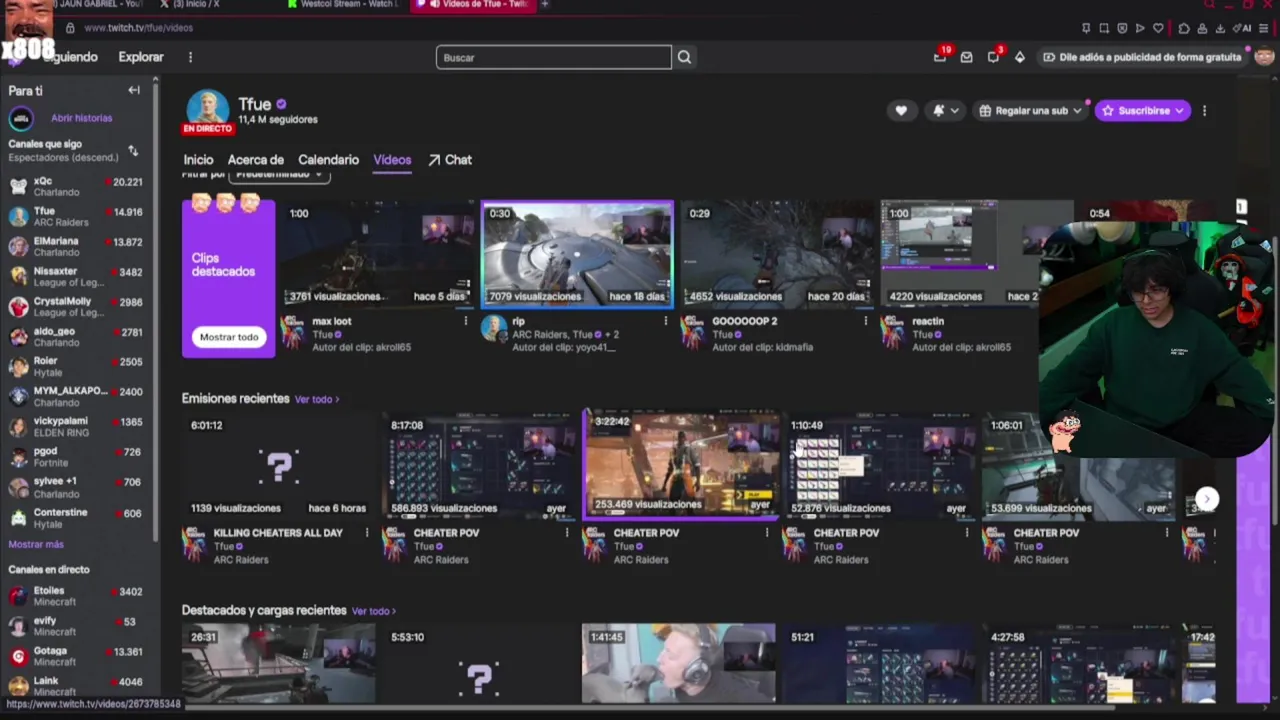Toggle the follow heart button for Tfue
This screenshot has height=720, width=1280.
click(x=901, y=111)
